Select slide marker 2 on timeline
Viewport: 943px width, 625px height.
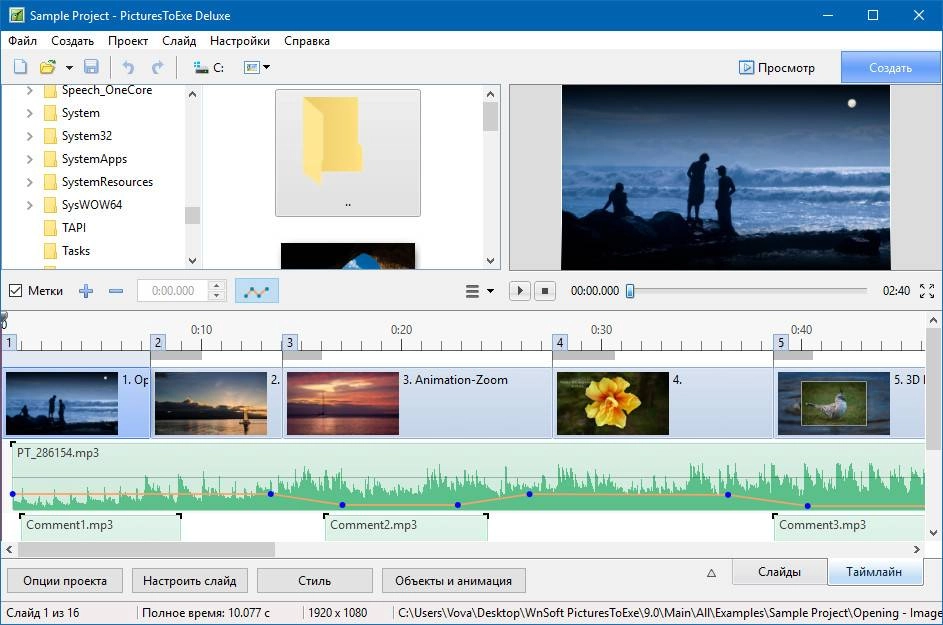point(158,342)
